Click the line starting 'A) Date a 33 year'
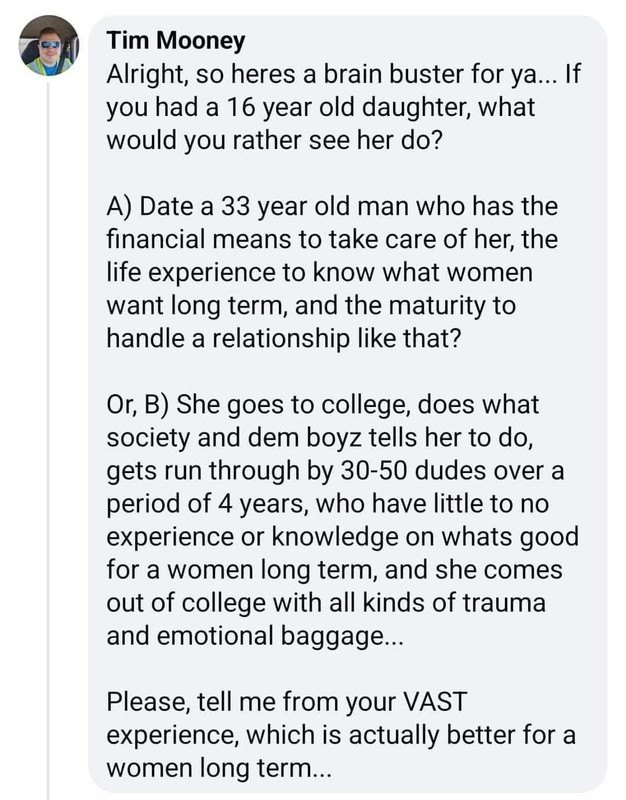 (332, 207)
